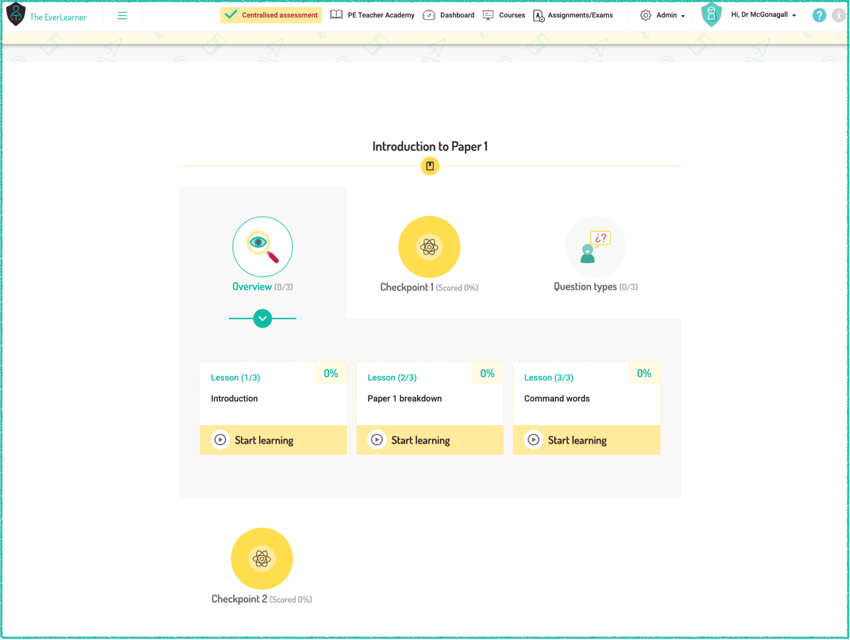Open Centralised assessment
This screenshot has height=640, width=850.
click(271, 15)
